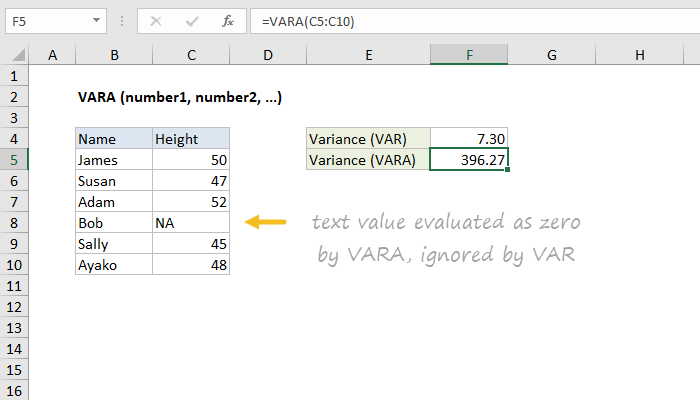
Task: Select column F header
Action: 469,55
